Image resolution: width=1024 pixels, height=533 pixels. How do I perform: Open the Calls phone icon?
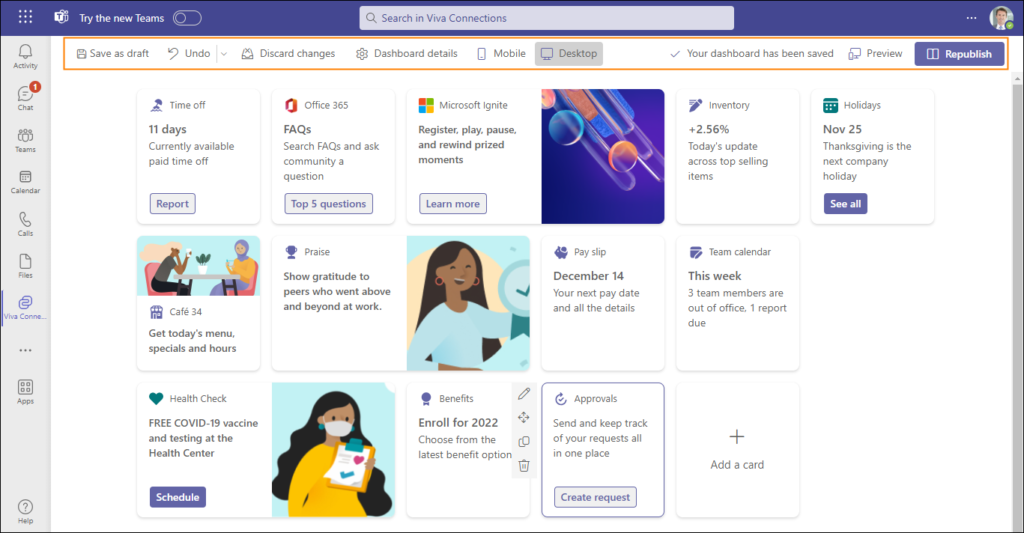(25, 224)
